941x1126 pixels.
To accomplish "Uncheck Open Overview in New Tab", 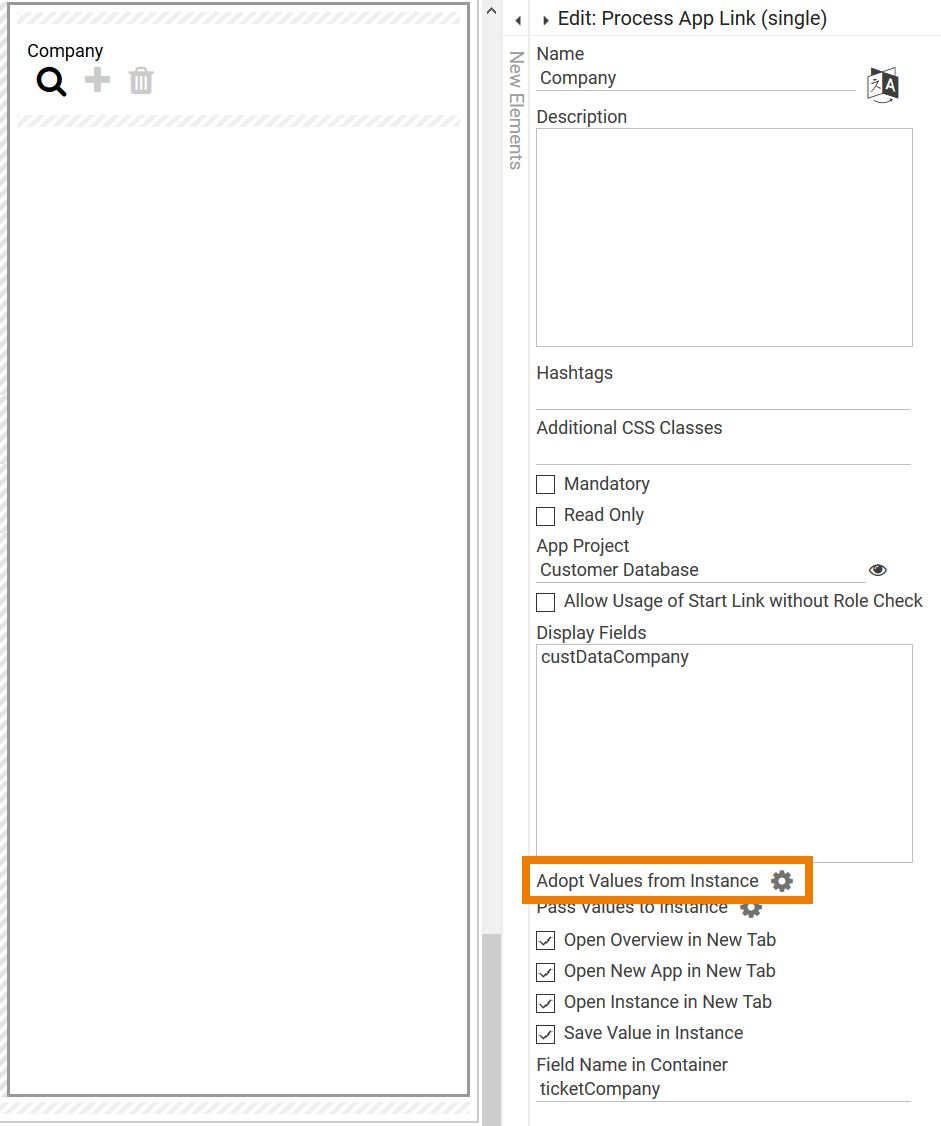I will [546, 941].
